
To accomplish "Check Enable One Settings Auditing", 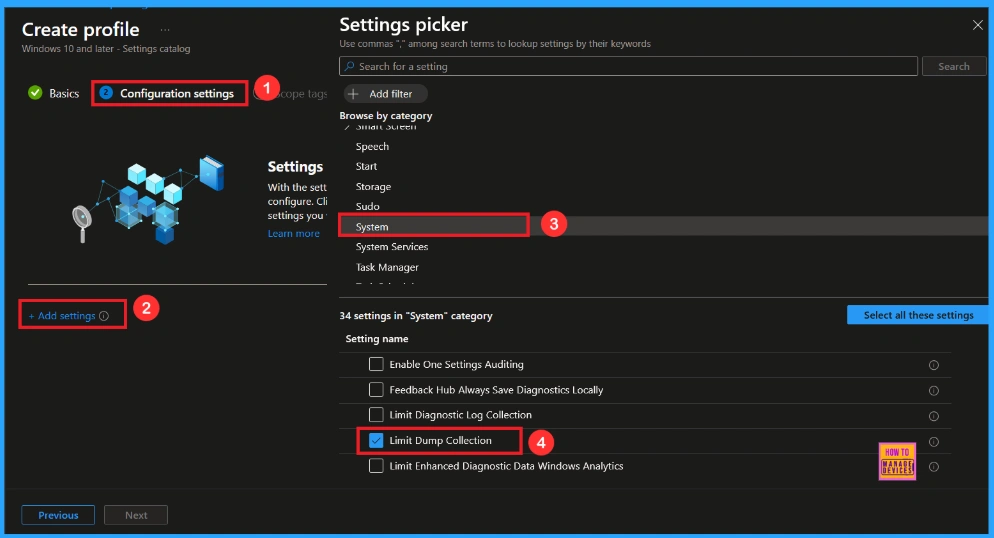I will (376, 364).
